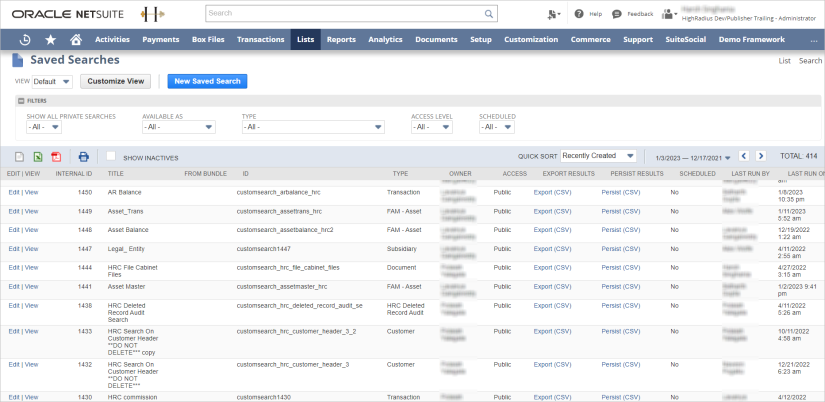Click View for HRC File Cabinet Files row

coord(32,268)
